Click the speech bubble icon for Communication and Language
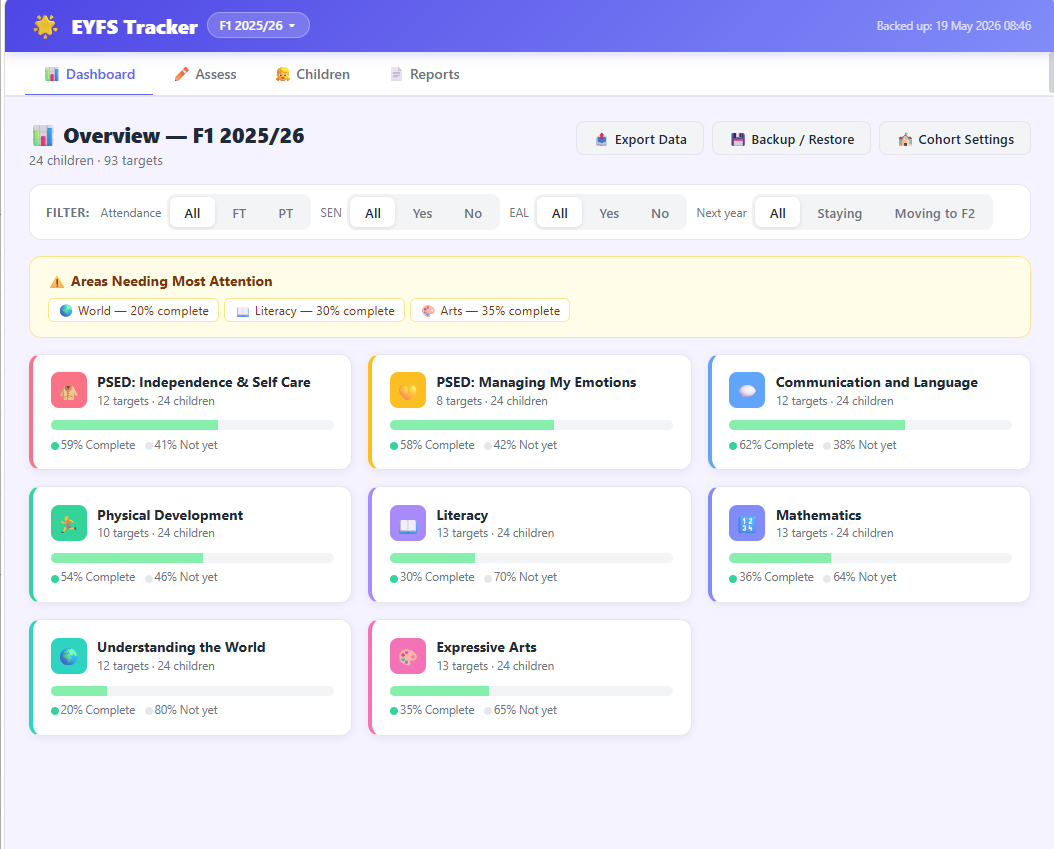The height and width of the screenshot is (849, 1054). pyautogui.click(x=747, y=390)
